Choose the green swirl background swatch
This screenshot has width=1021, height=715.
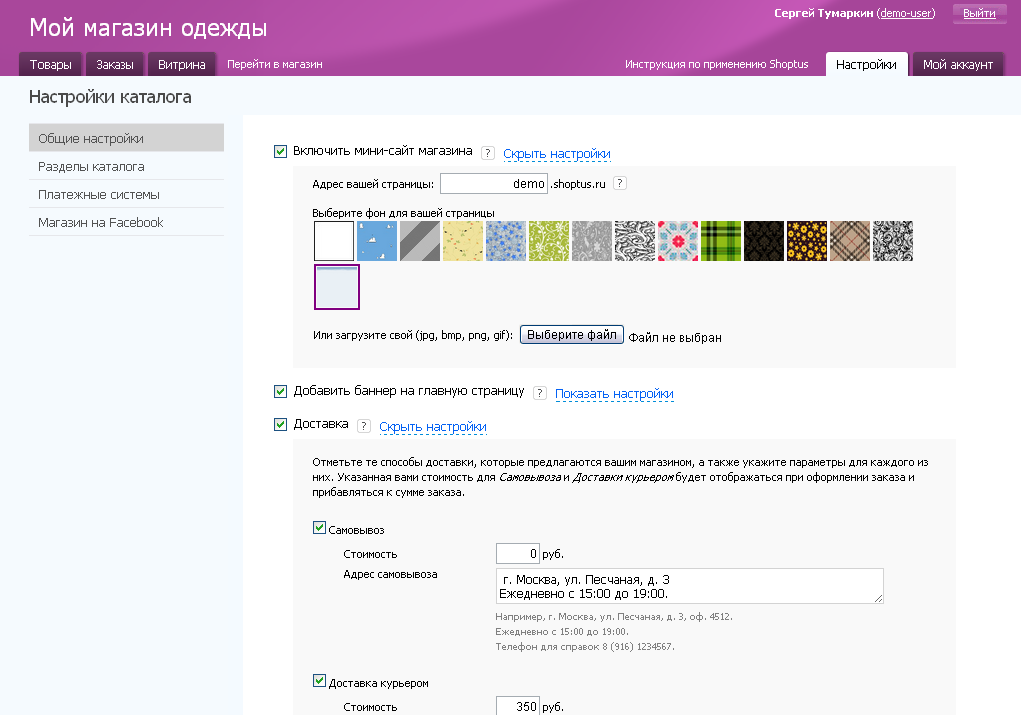[x=549, y=241]
